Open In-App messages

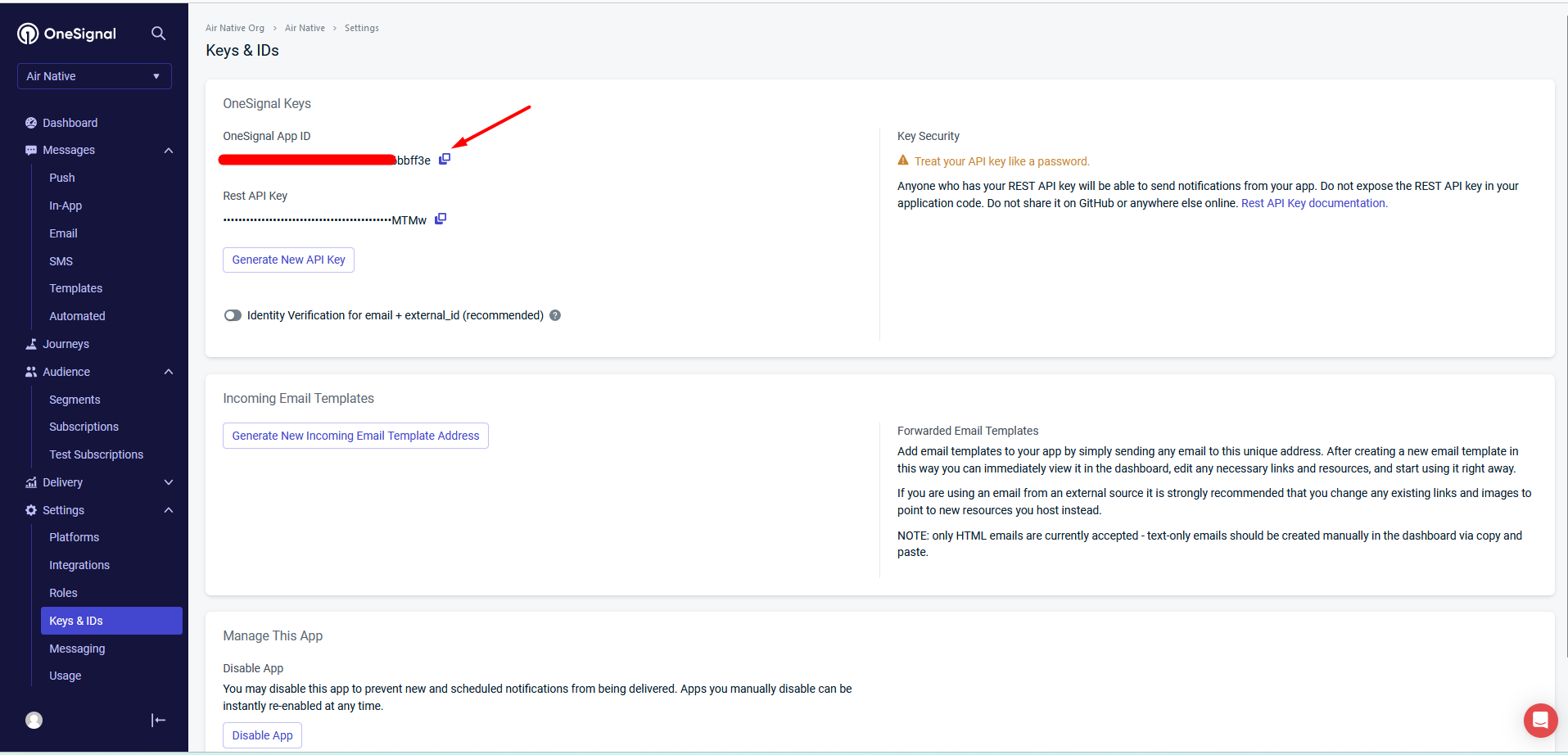click(66, 206)
